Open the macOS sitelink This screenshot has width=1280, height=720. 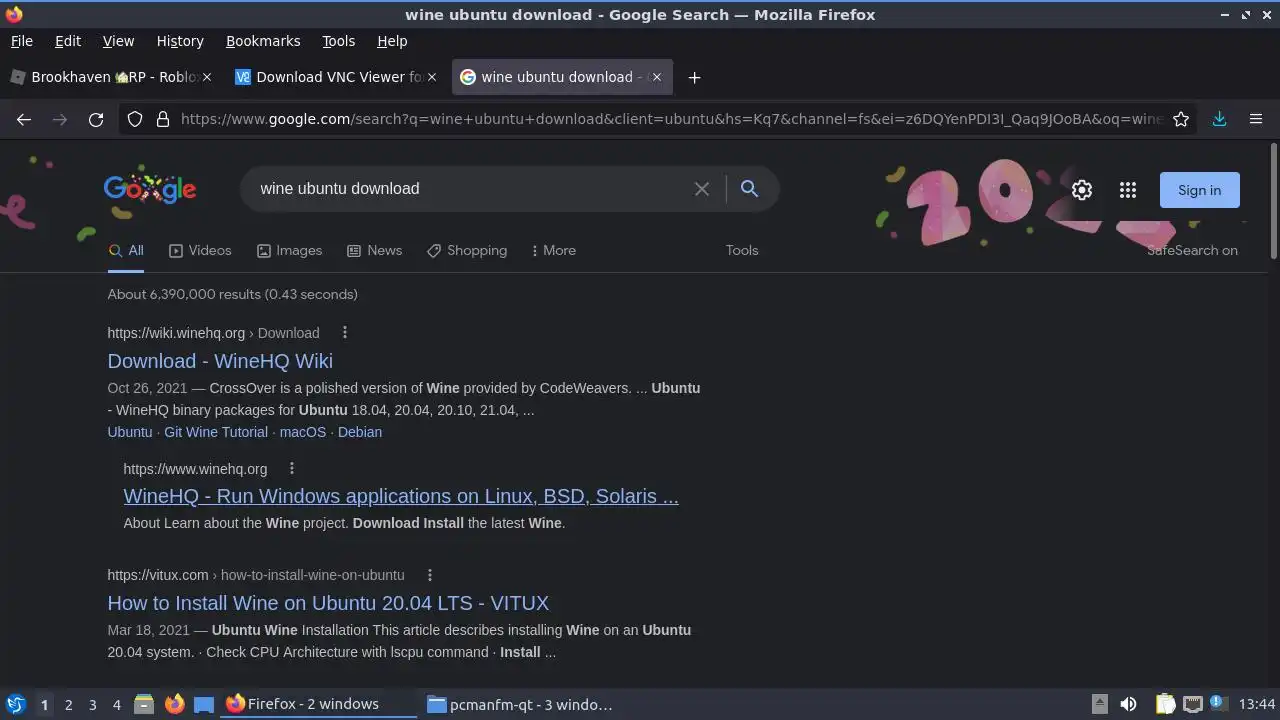(x=303, y=432)
